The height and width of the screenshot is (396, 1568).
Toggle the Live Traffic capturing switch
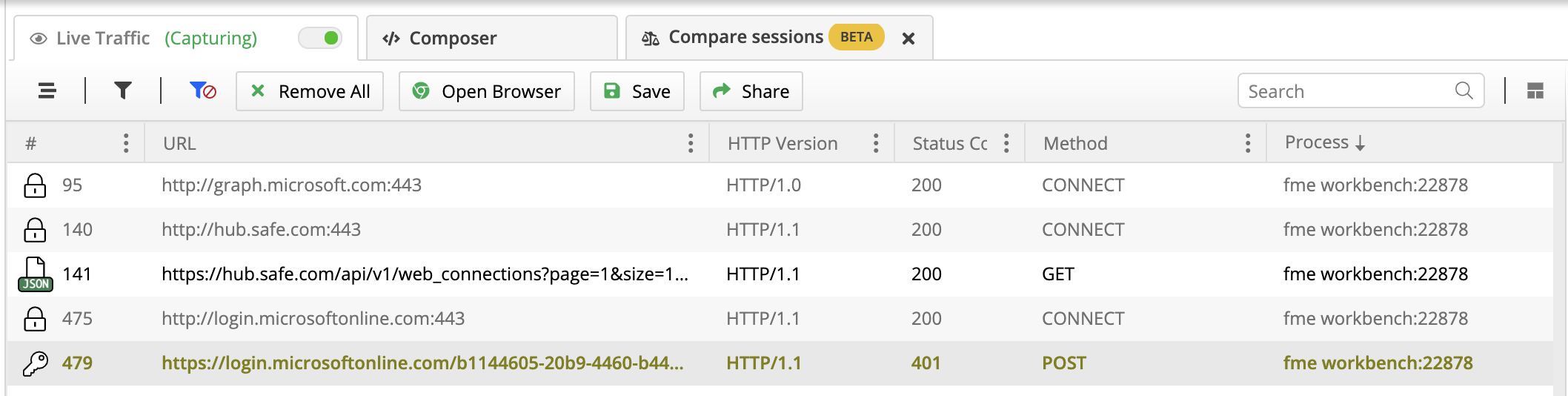coord(320,38)
